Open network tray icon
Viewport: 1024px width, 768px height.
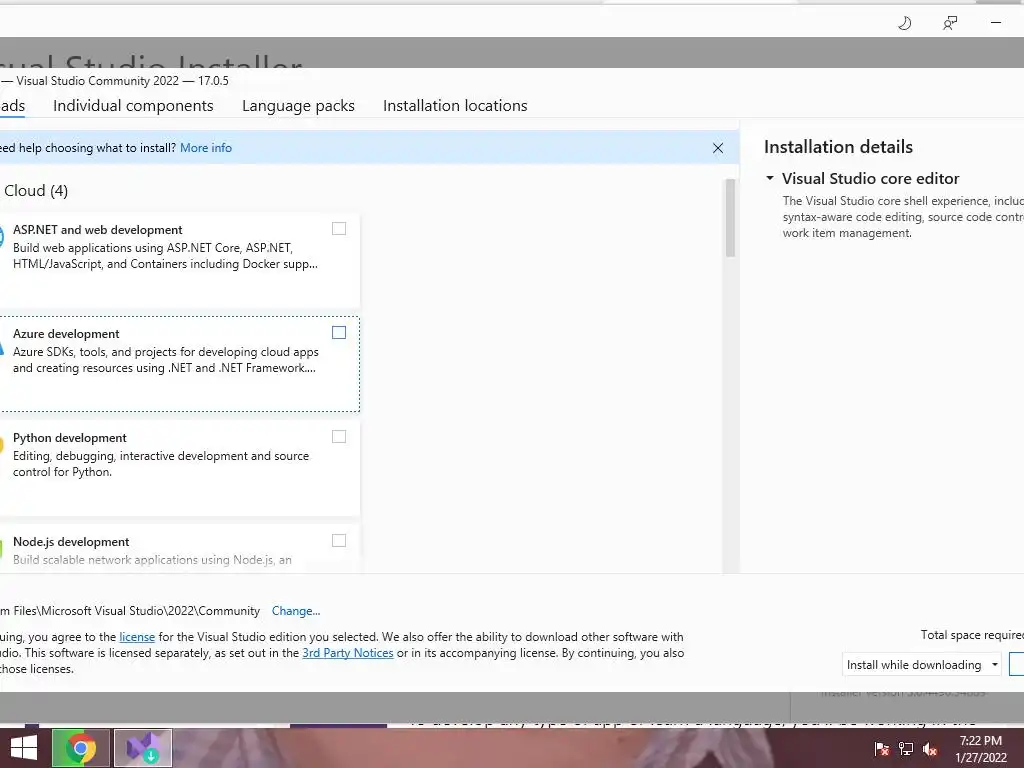pos(906,748)
